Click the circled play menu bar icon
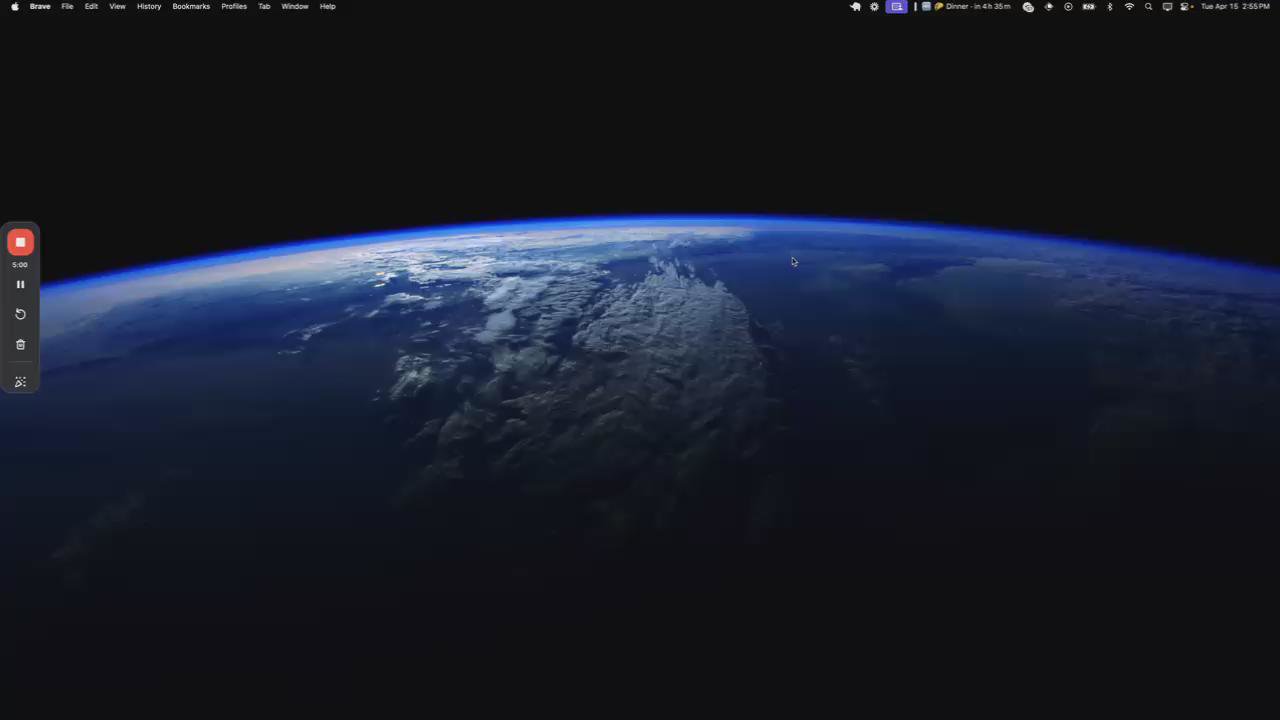Screen dimensions: 1280x720 click(x=1068, y=6)
